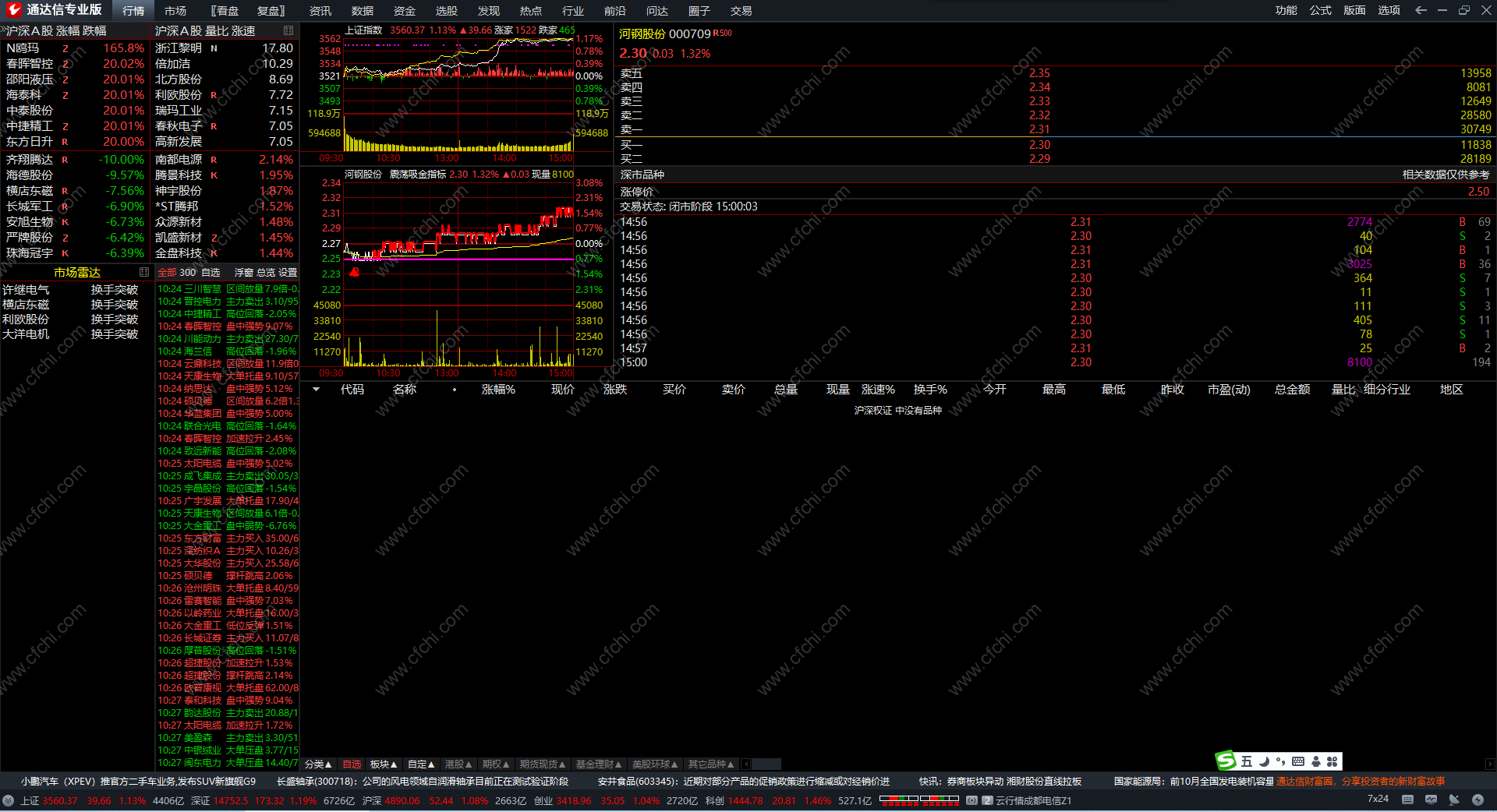Click the panel icon beside 市场雷达 title

tap(144, 272)
